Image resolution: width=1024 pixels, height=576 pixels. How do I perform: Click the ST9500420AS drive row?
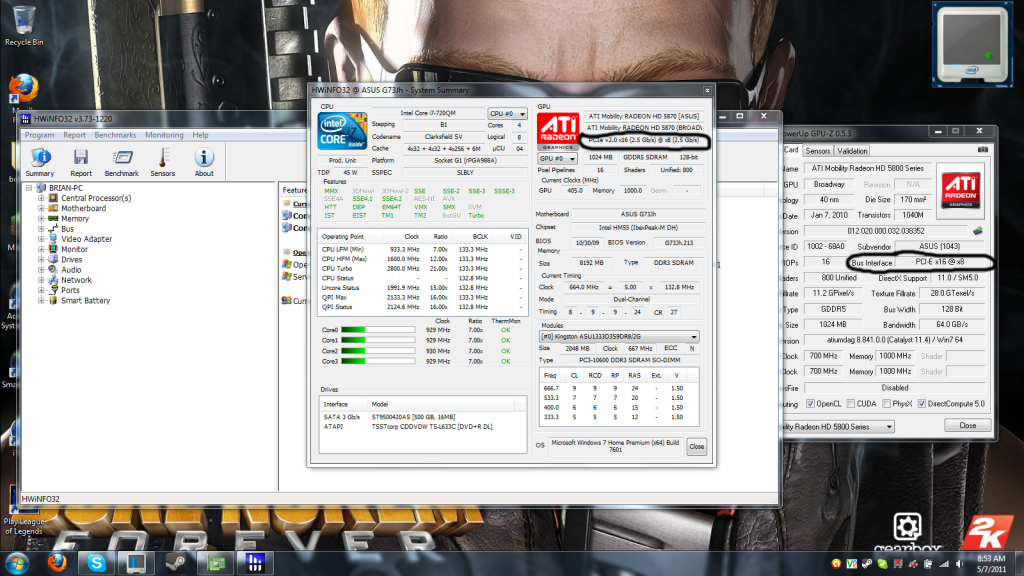[423, 417]
